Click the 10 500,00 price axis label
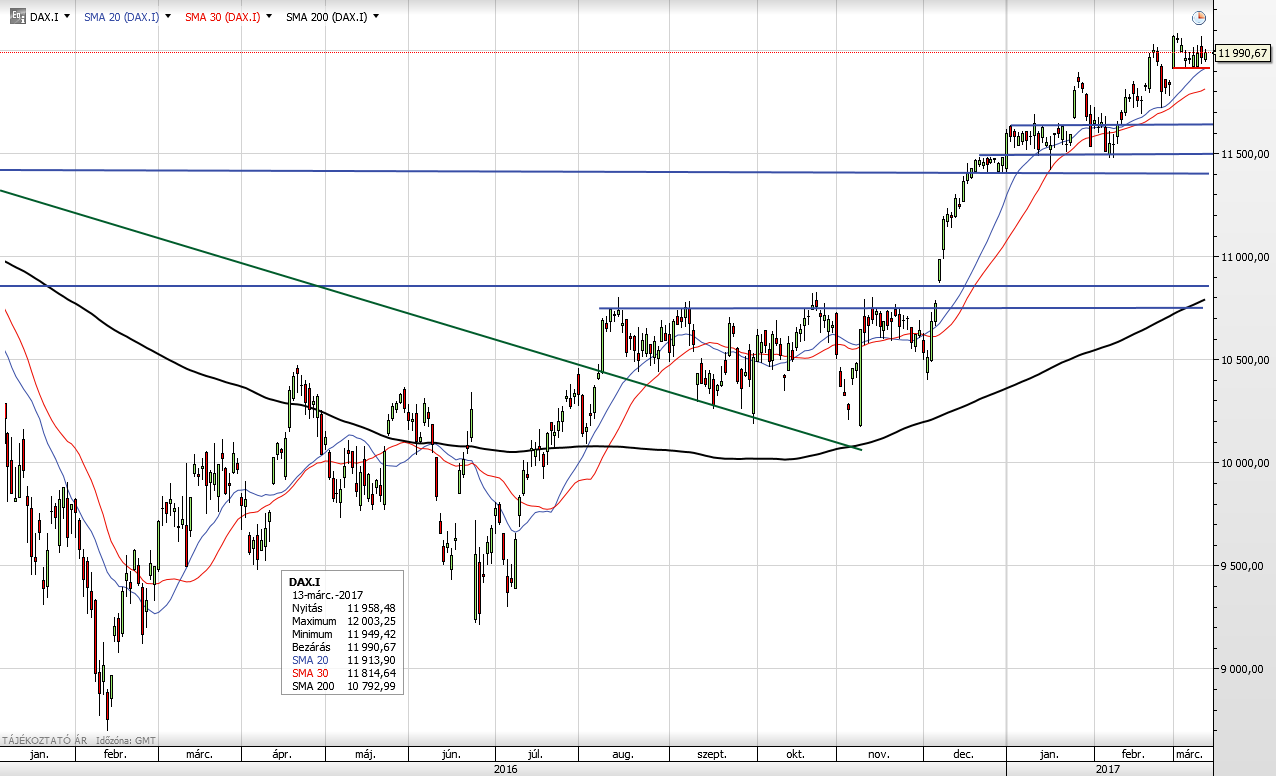 tap(1245, 360)
